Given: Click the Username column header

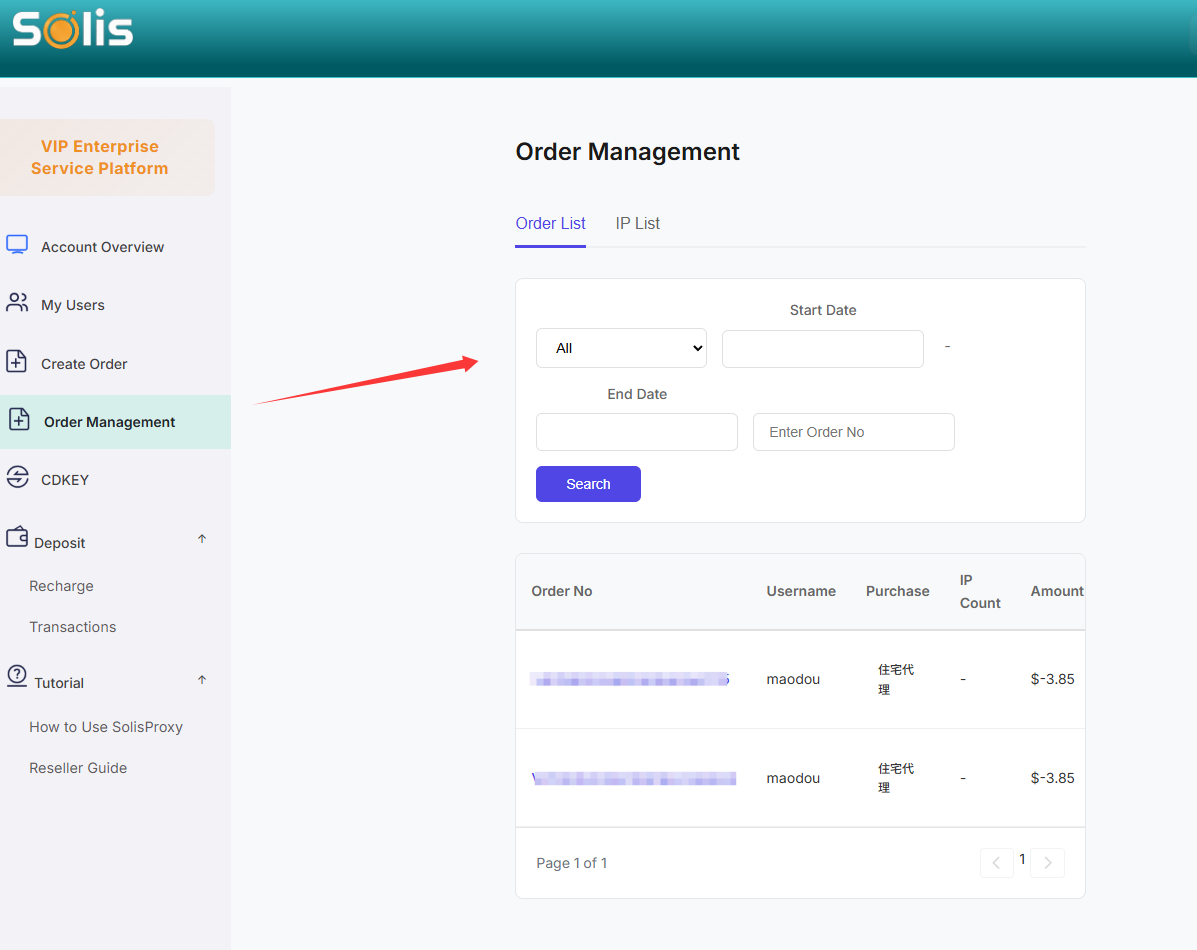Looking at the screenshot, I should pos(801,591).
